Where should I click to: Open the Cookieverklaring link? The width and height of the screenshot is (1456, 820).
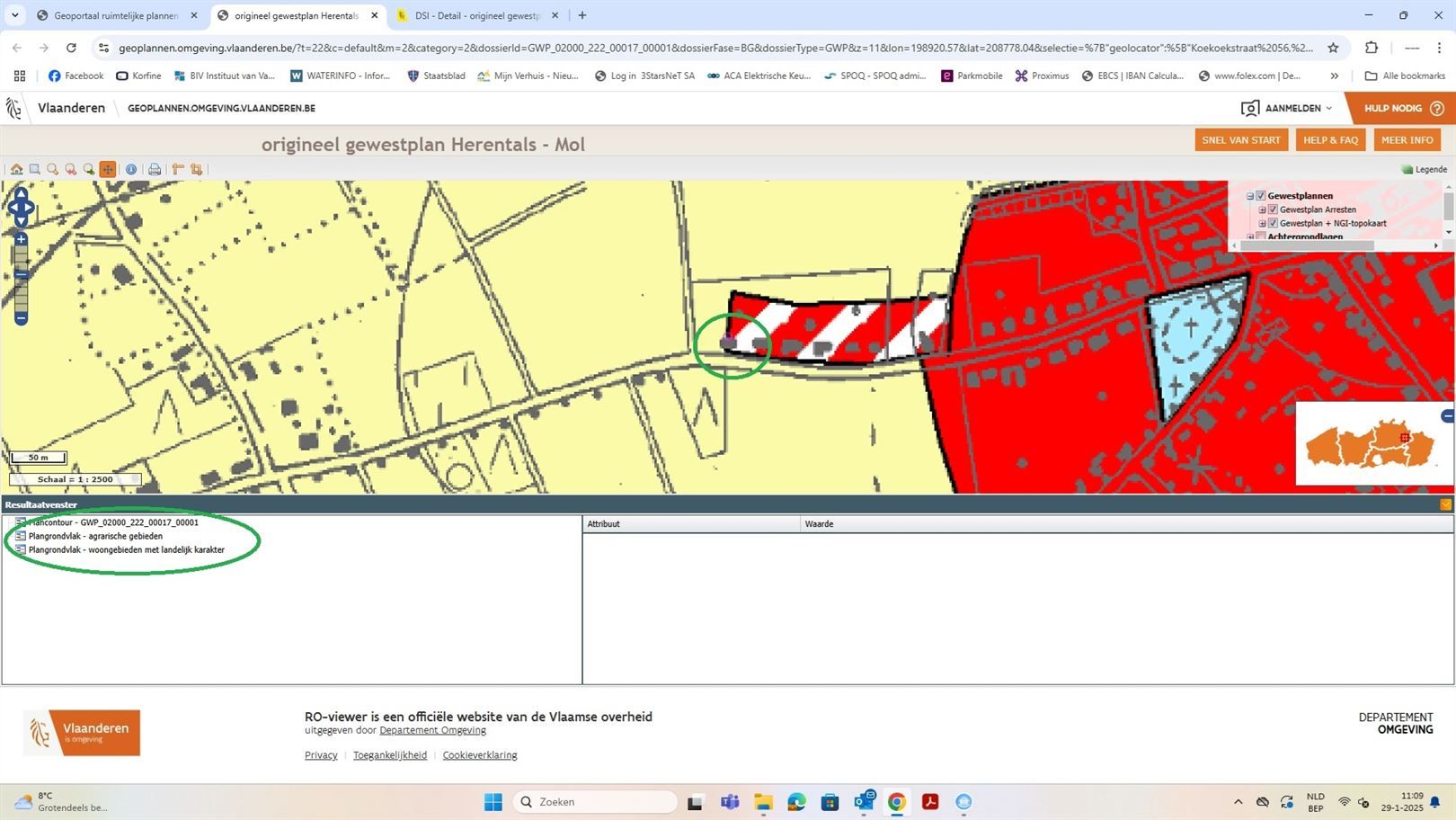pos(479,755)
